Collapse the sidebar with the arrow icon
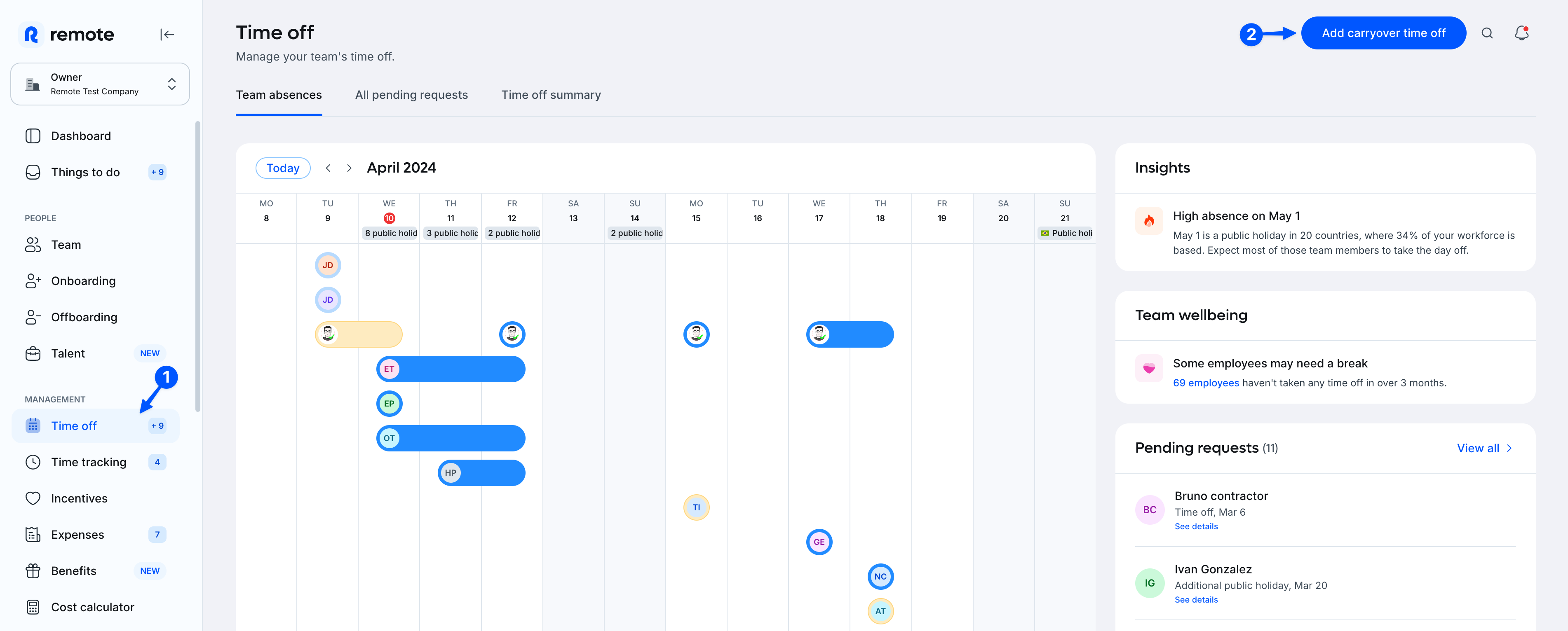Screen dimensions: 1568x631 (x=167, y=35)
